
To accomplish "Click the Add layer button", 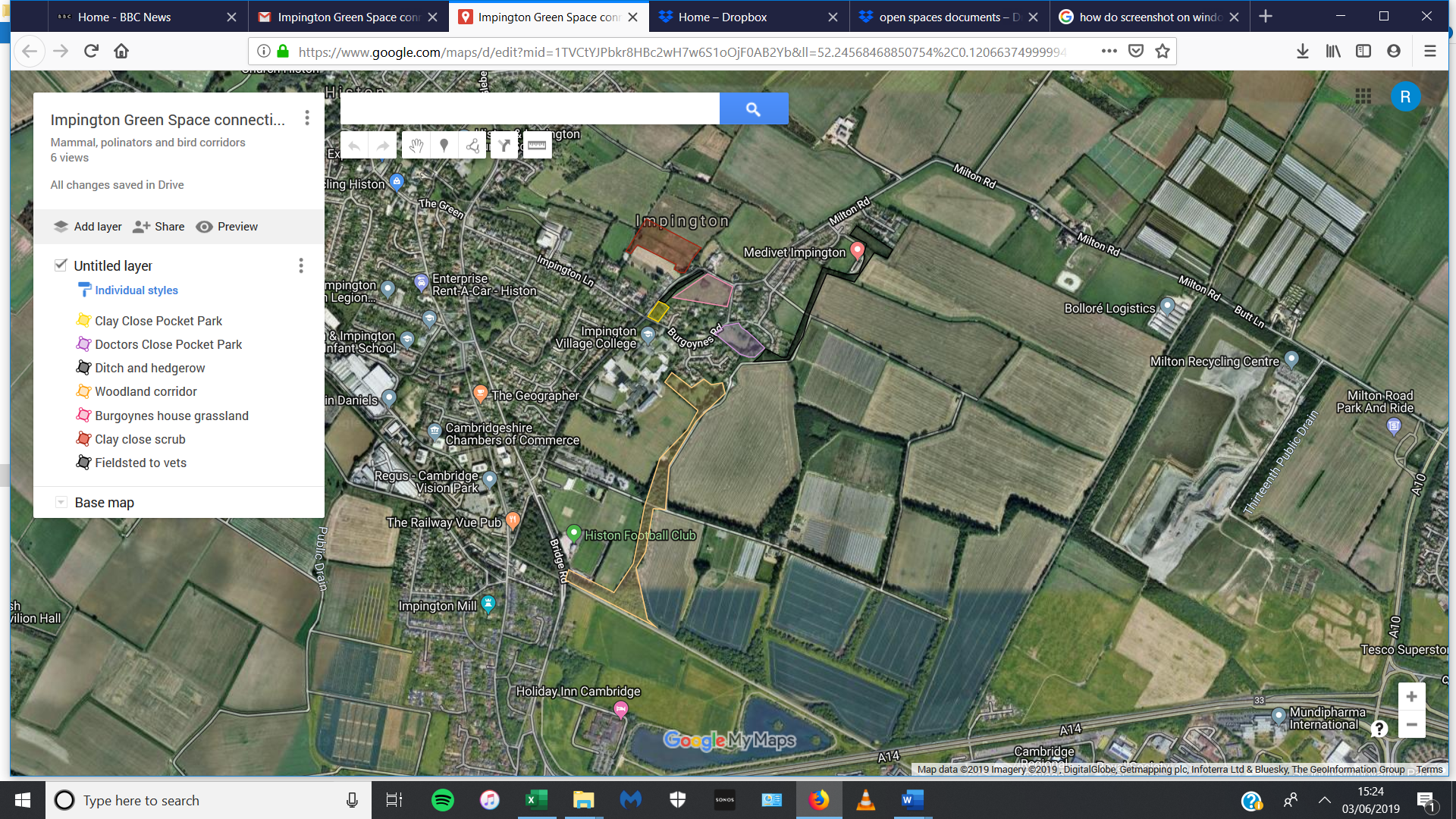I will 88,227.
